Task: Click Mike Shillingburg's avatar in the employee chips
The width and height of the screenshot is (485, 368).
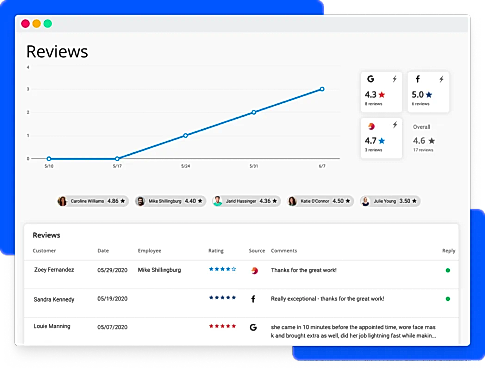Action: pyautogui.click(x=141, y=201)
